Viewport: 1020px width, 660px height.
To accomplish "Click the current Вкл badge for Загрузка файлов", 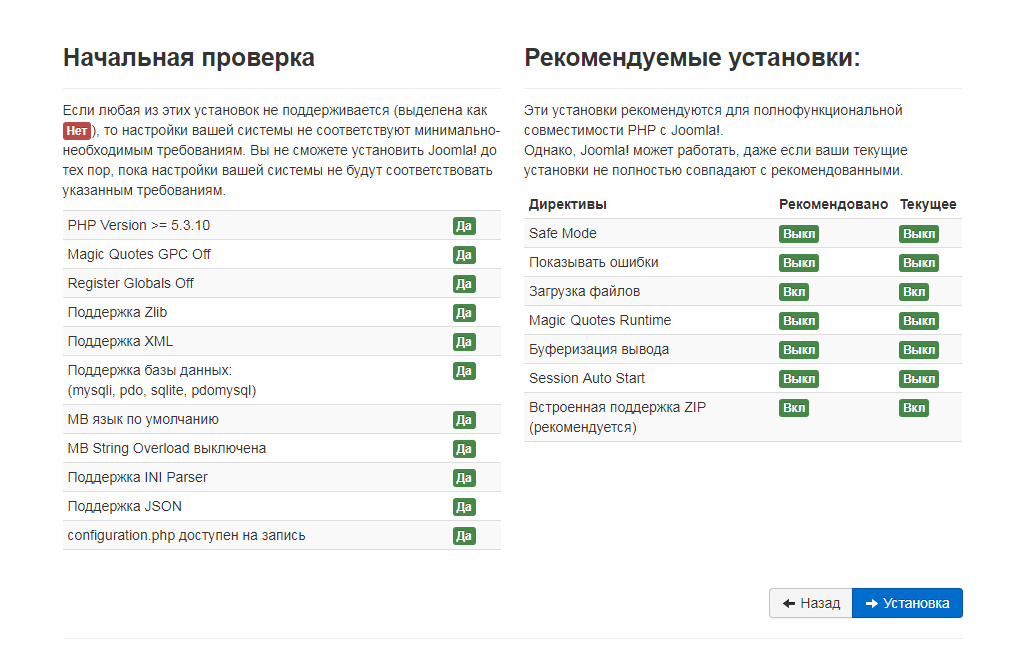I will (x=914, y=292).
